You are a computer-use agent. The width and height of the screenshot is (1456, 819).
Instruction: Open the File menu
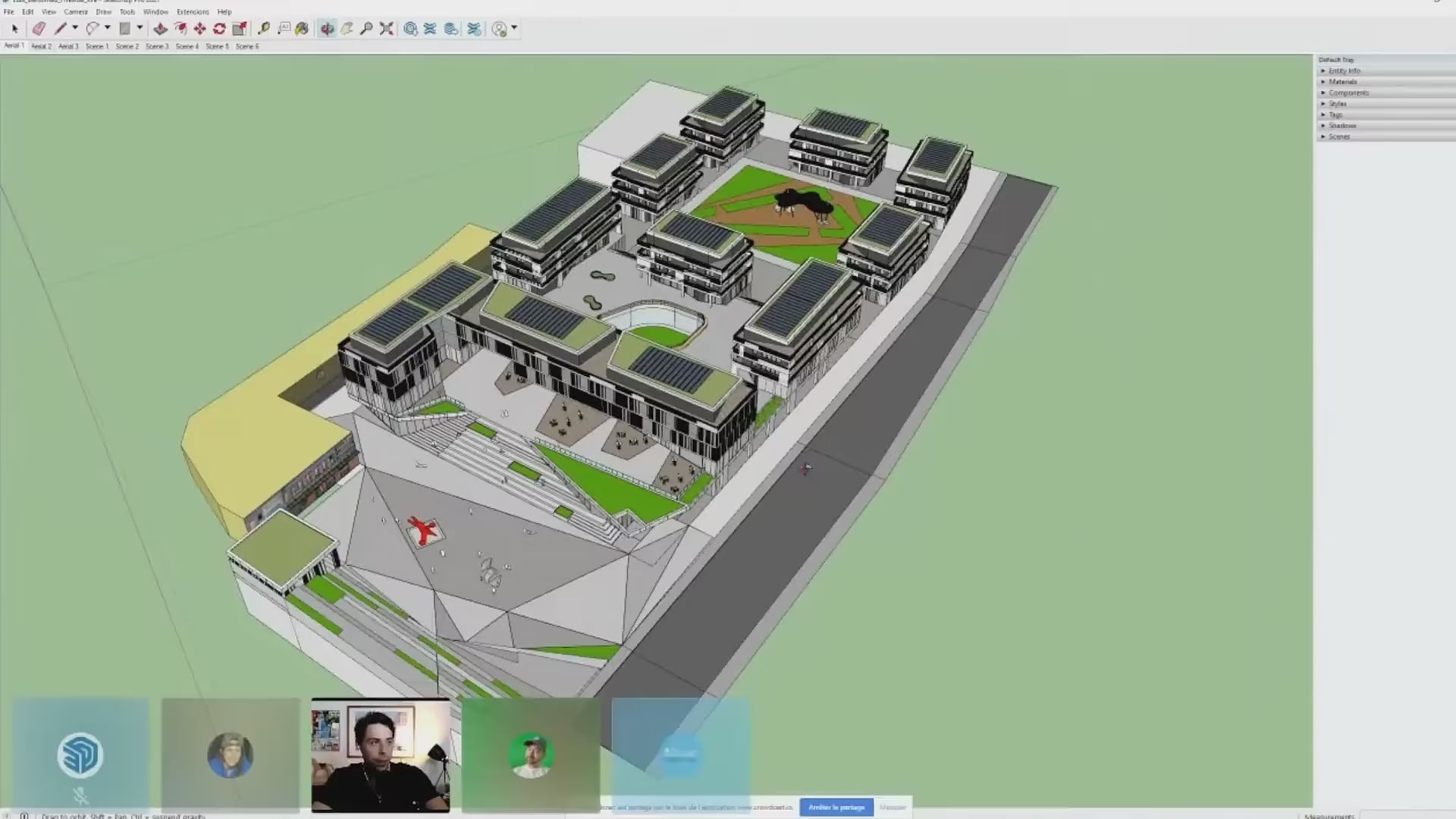click(9, 12)
